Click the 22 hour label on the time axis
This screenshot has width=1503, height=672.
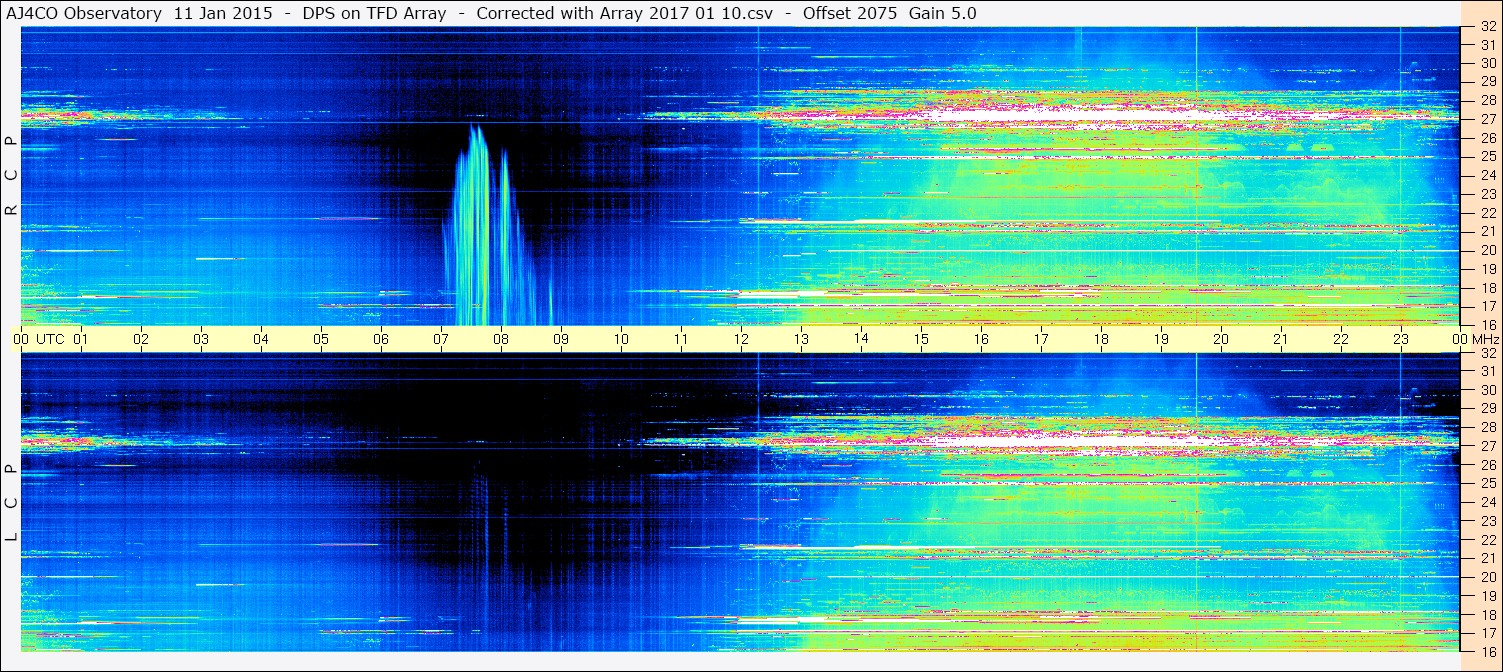click(x=1341, y=339)
